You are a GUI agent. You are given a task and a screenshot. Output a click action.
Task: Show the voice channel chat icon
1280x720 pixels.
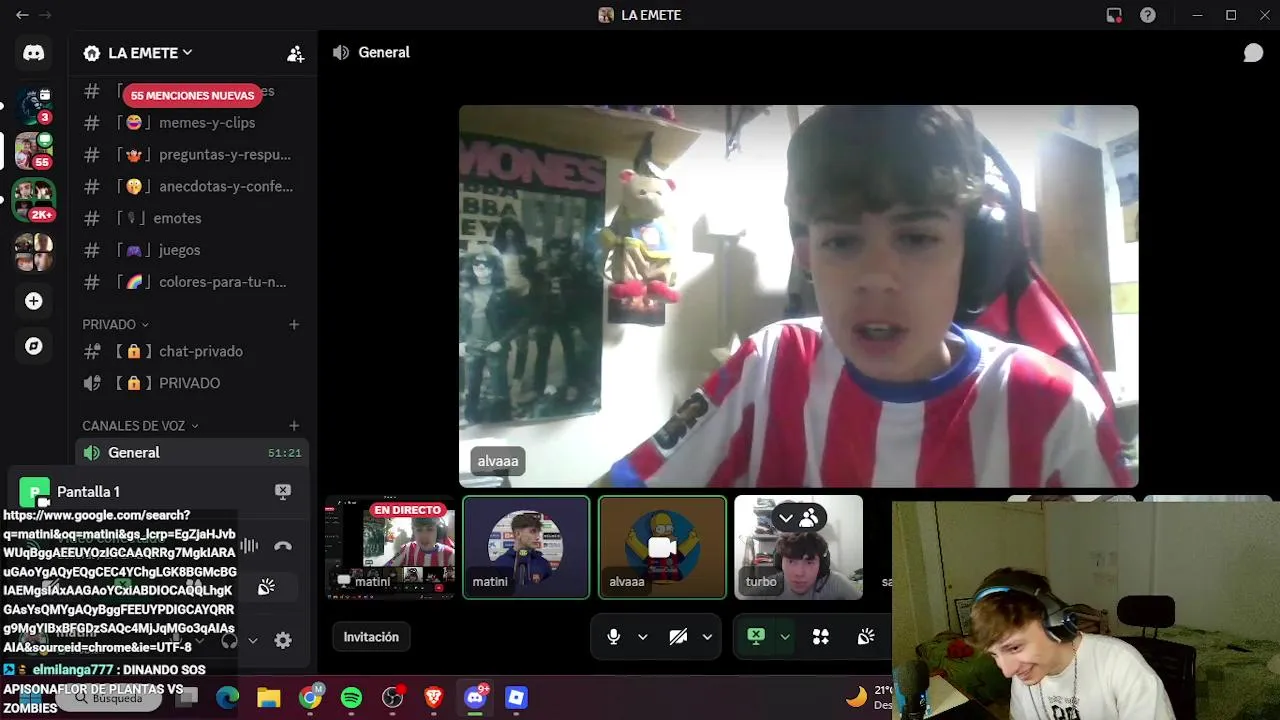coord(1253,53)
